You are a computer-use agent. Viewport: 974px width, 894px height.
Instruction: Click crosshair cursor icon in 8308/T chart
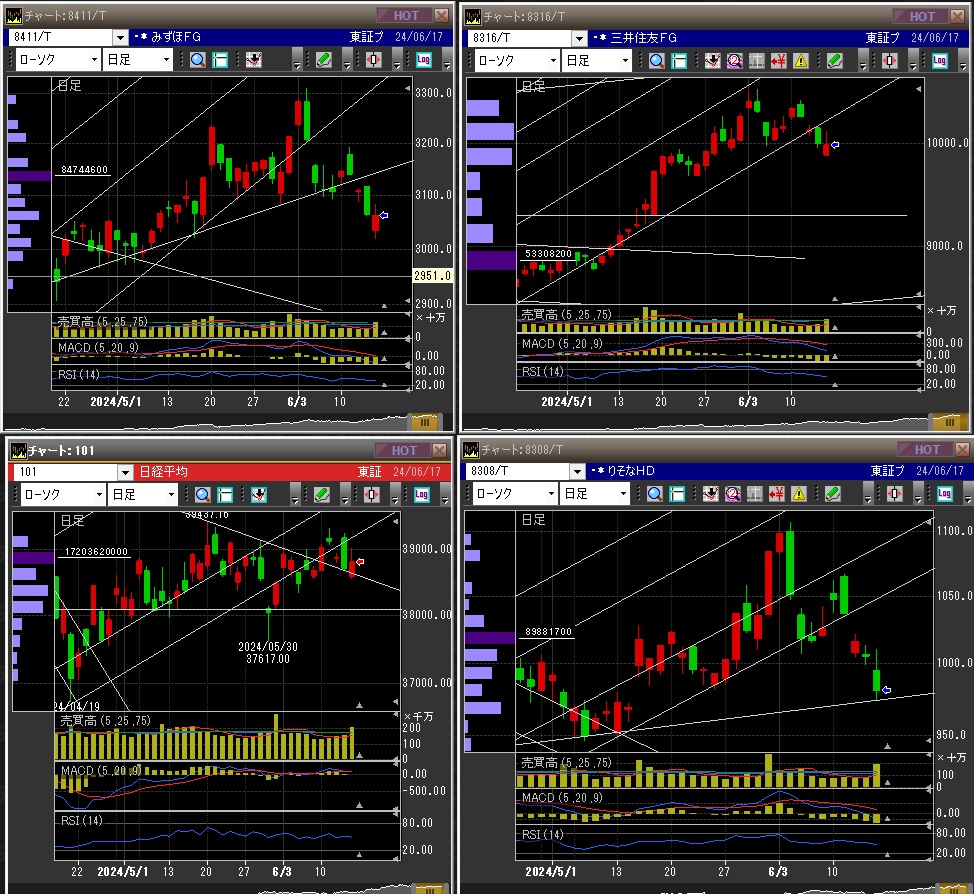coord(677,494)
